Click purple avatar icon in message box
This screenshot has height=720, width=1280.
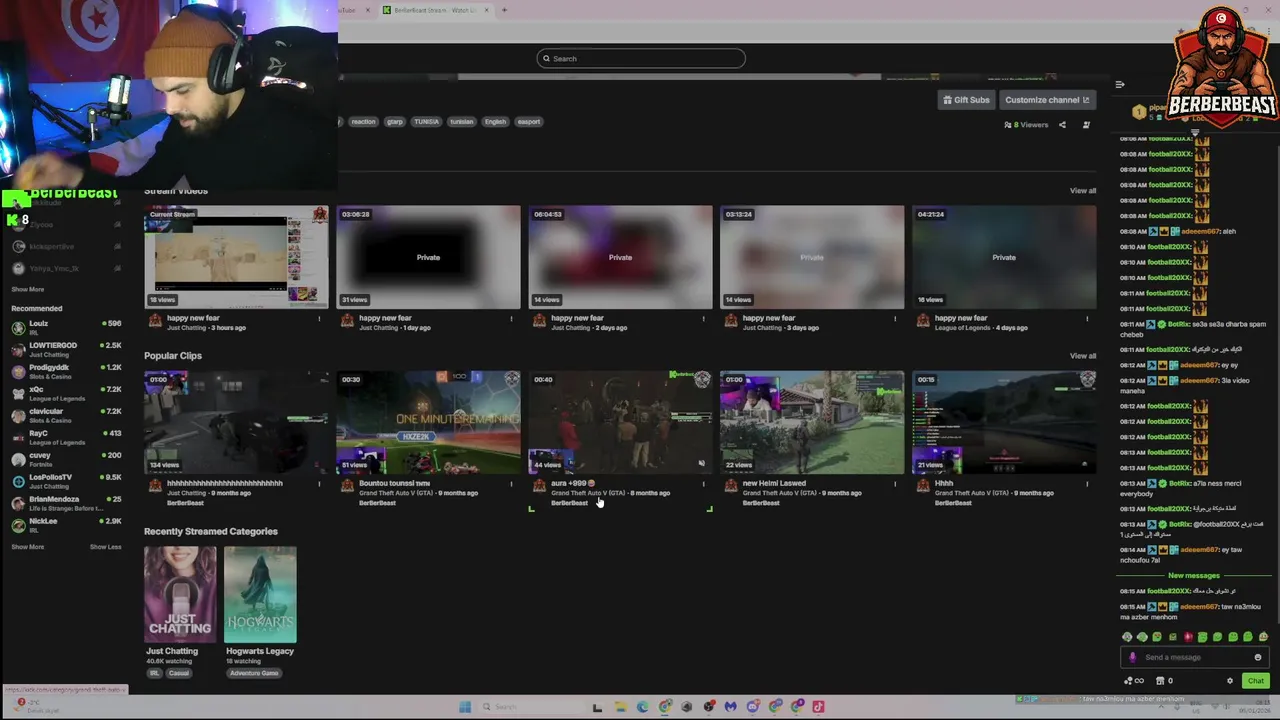point(1132,658)
